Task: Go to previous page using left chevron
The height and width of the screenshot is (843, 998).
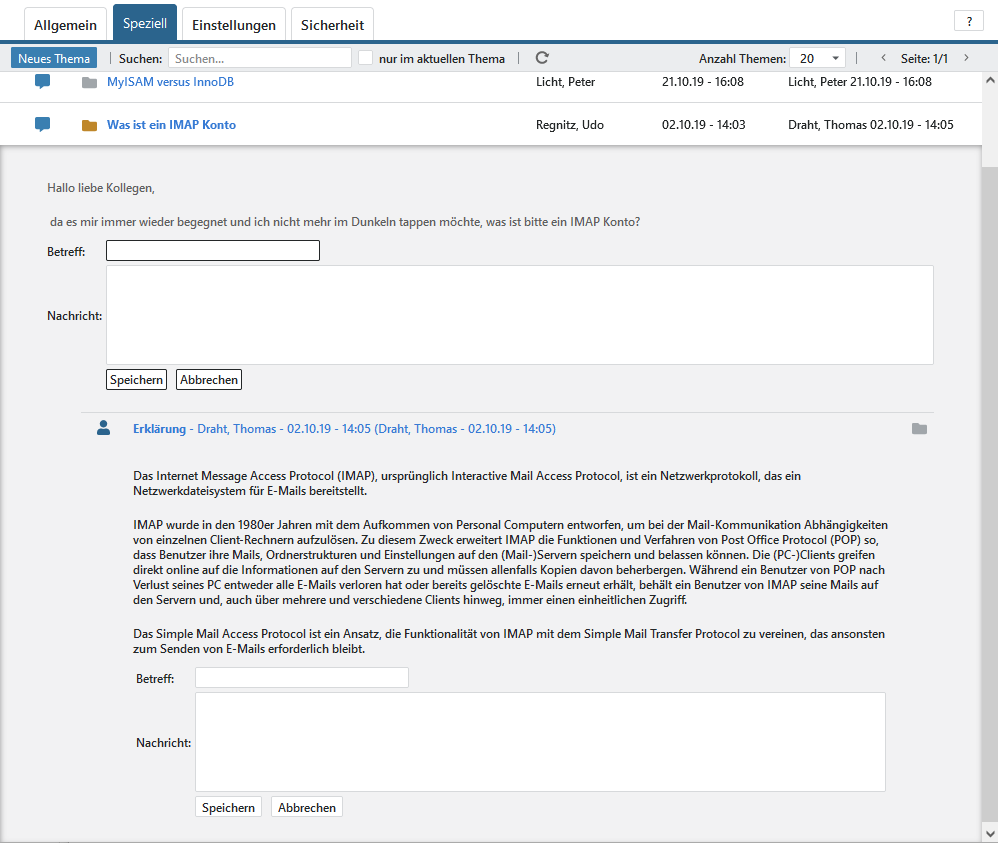Action: (883, 58)
